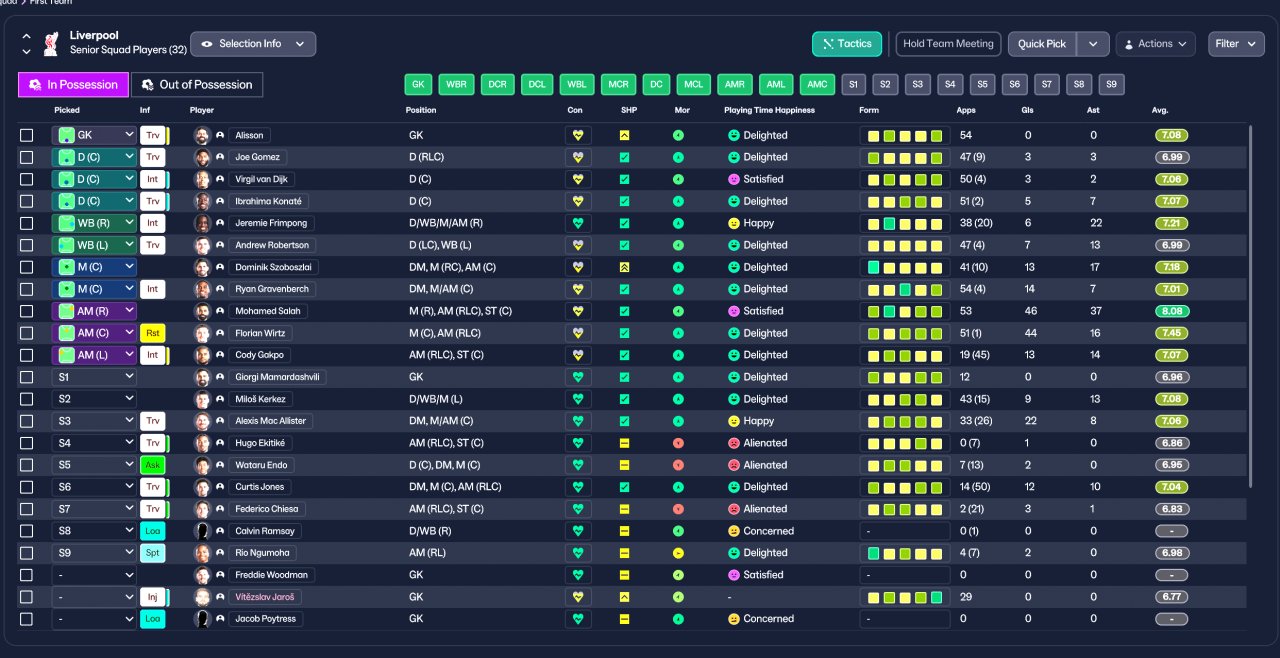Click Freddie Woodman's satisfied face icon
Screen dimensions: 1280x658
tap(733, 575)
